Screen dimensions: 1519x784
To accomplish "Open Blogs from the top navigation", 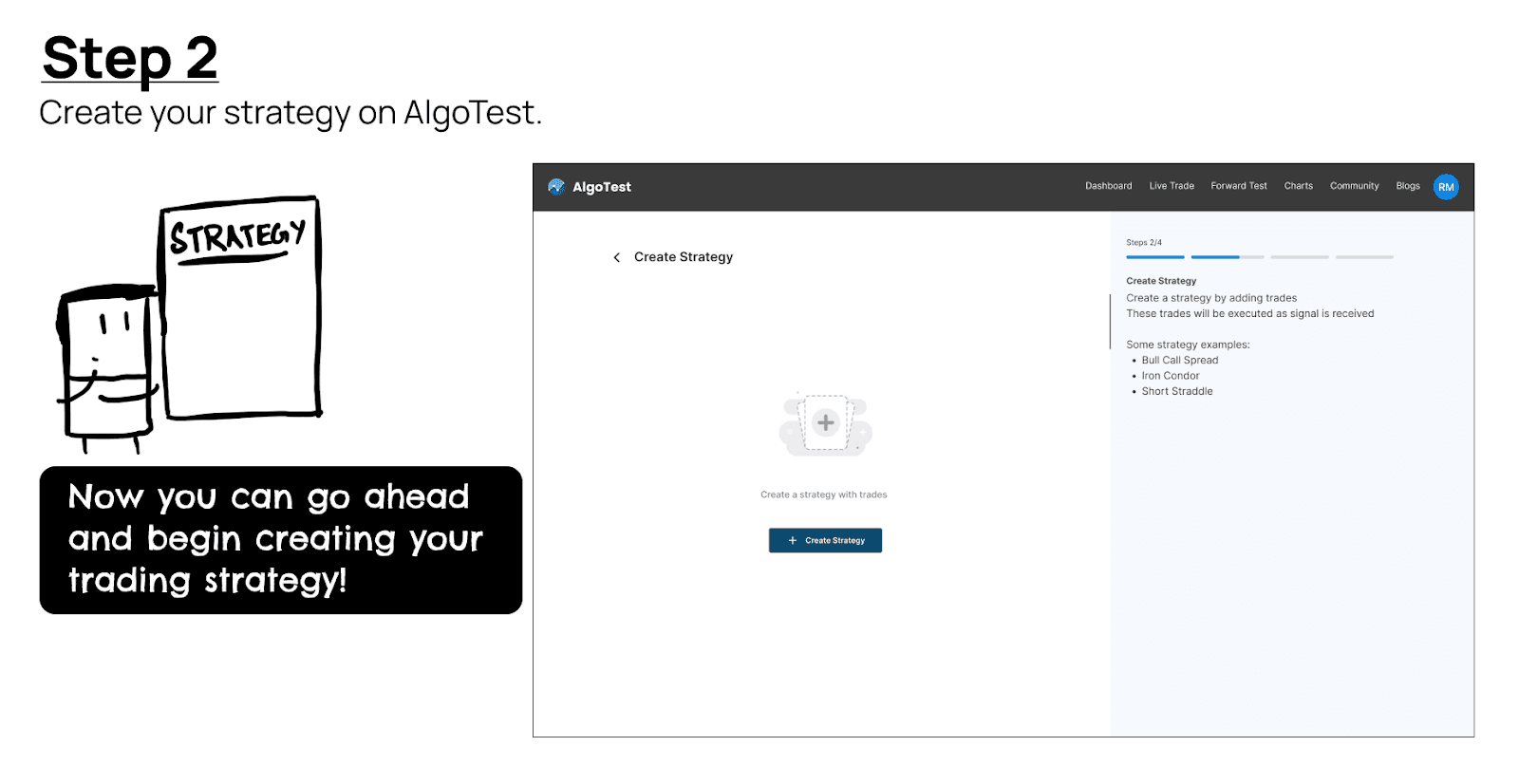I will coord(1407,186).
